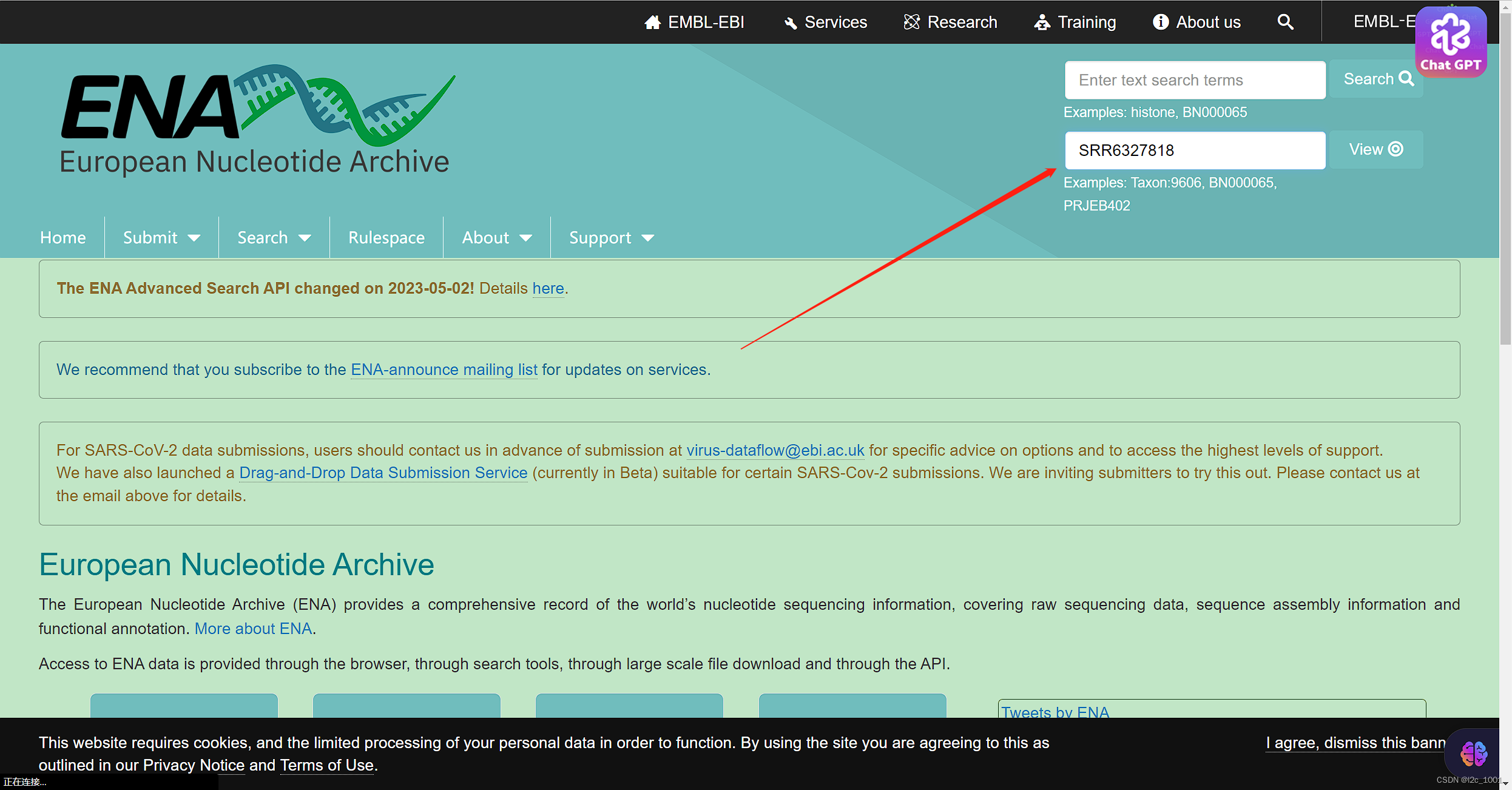Click the magnifier icon in top bar
Image resolution: width=1512 pixels, height=790 pixels.
(x=1285, y=22)
